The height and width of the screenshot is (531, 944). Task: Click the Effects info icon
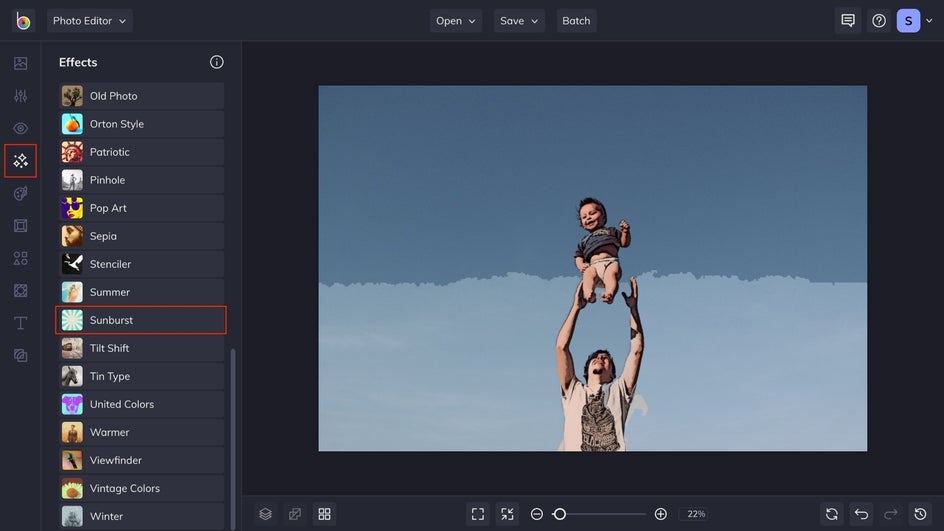click(217, 62)
